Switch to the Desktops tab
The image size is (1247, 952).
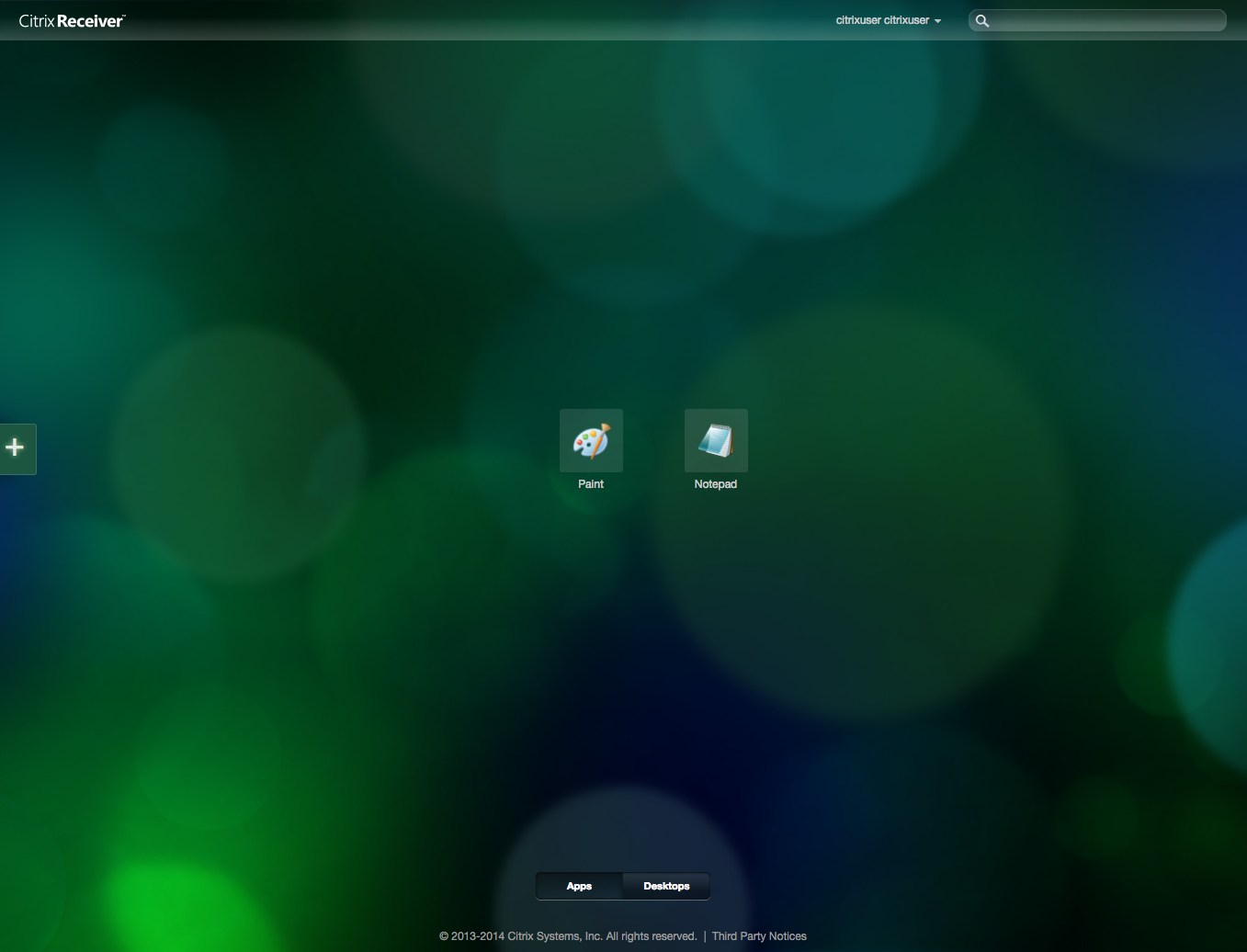(666, 886)
